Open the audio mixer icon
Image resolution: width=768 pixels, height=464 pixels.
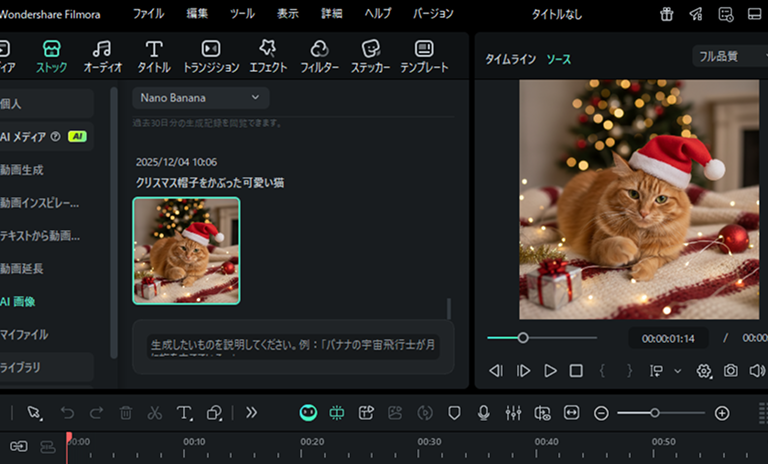[513, 413]
